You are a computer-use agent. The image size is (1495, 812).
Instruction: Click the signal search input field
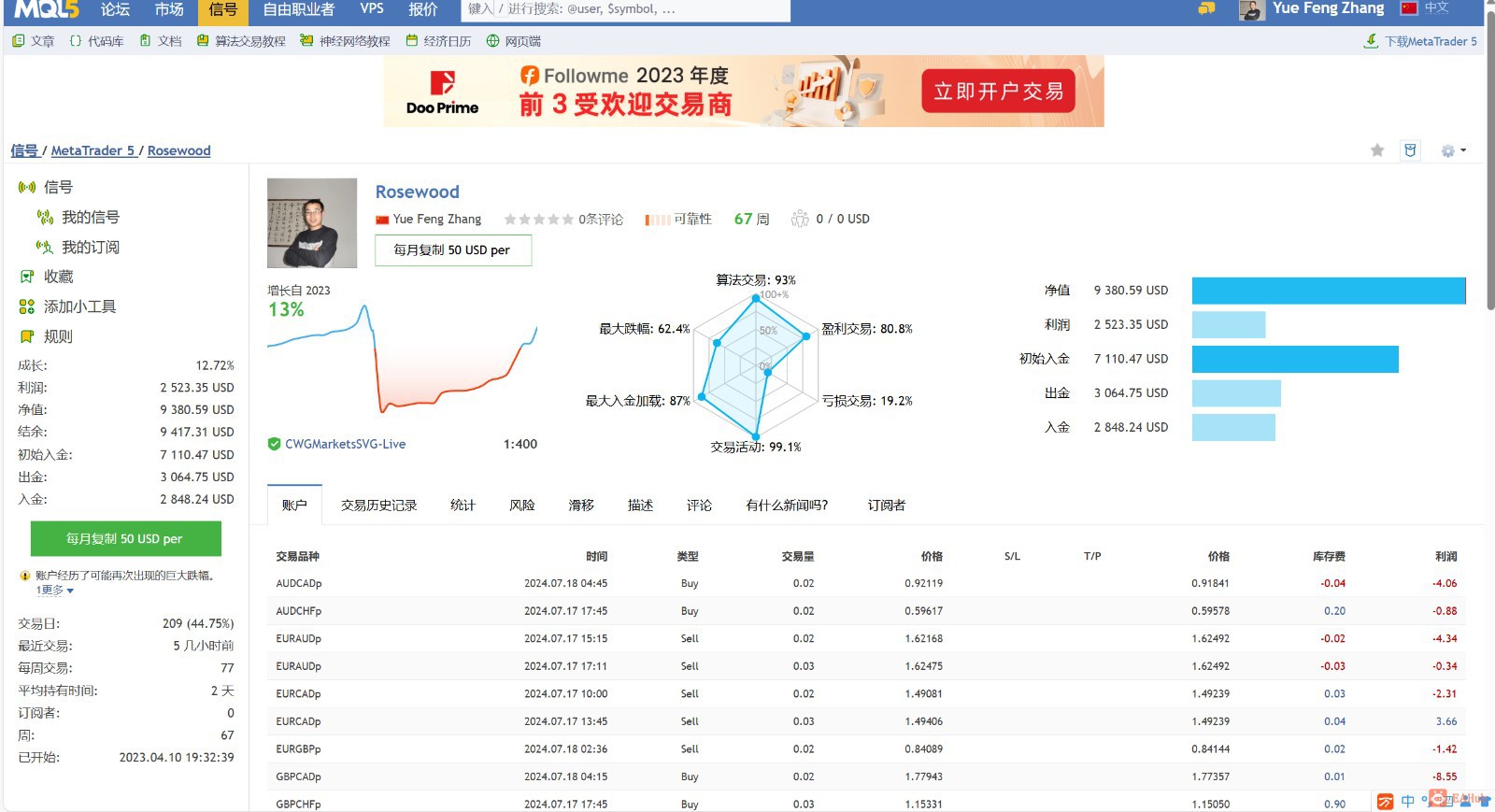click(x=626, y=9)
